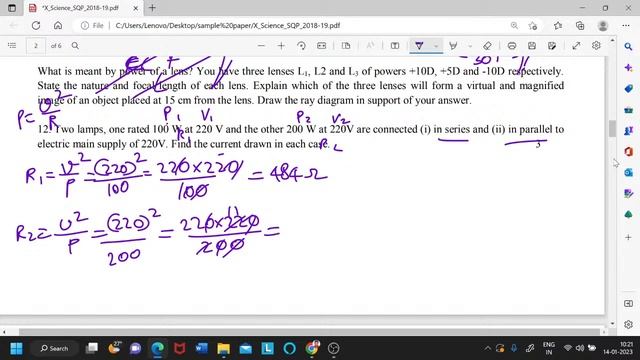Click the address bar file path
The width and height of the screenshot is (640, 360).
(x=228, y=25)
